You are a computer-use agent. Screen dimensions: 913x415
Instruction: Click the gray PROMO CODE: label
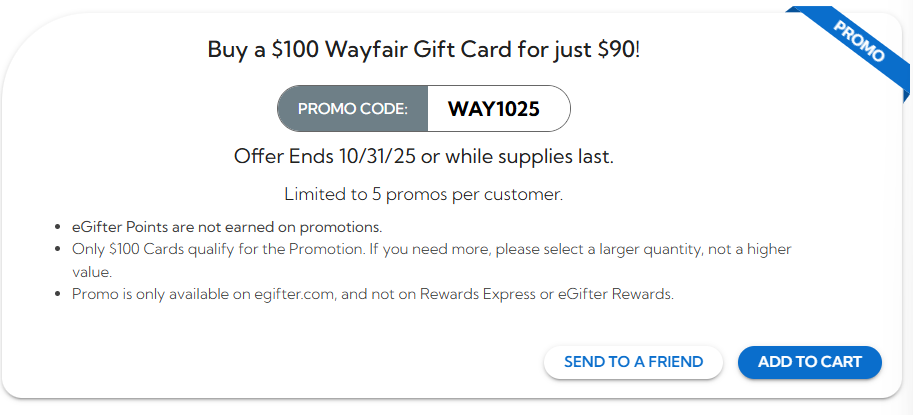(x=353, y=109)
